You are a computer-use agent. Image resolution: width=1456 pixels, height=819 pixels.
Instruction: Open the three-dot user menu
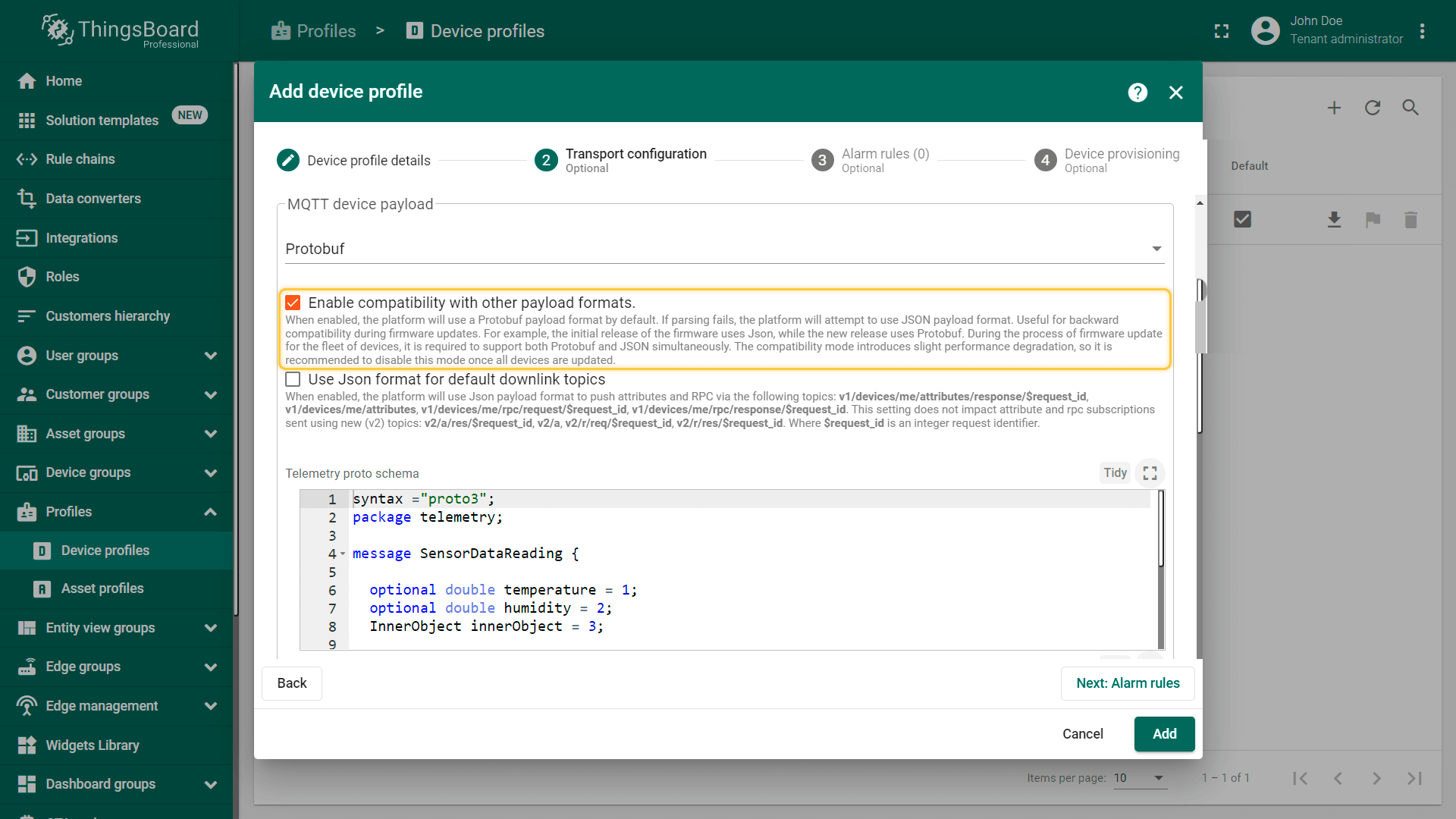point(1423,31)
